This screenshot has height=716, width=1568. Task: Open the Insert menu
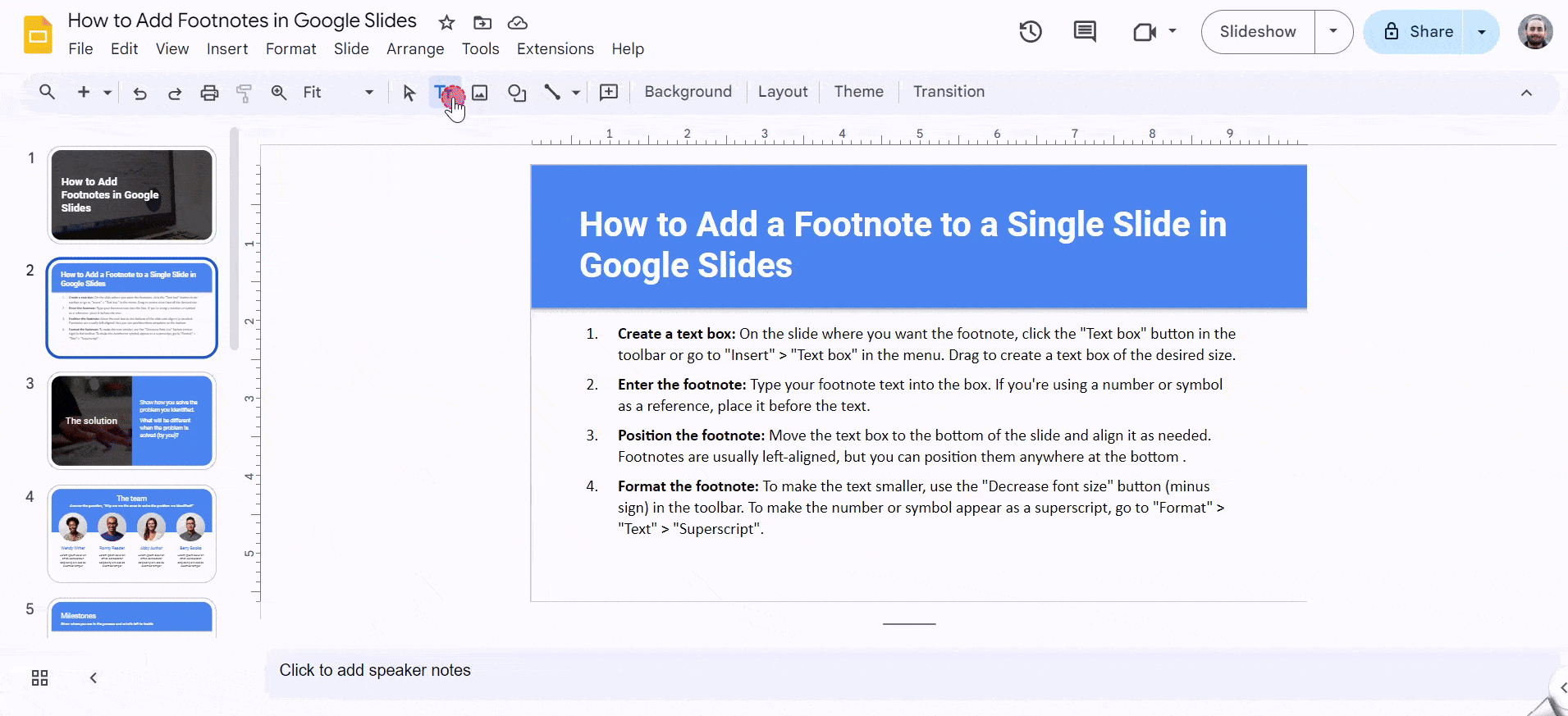pos(227,49)
